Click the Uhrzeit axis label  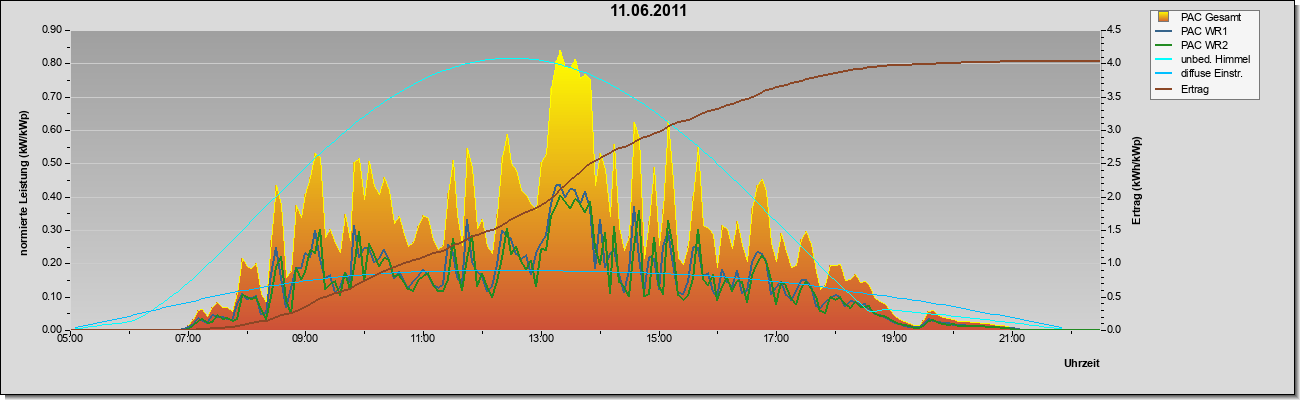tap(1082, 365)
